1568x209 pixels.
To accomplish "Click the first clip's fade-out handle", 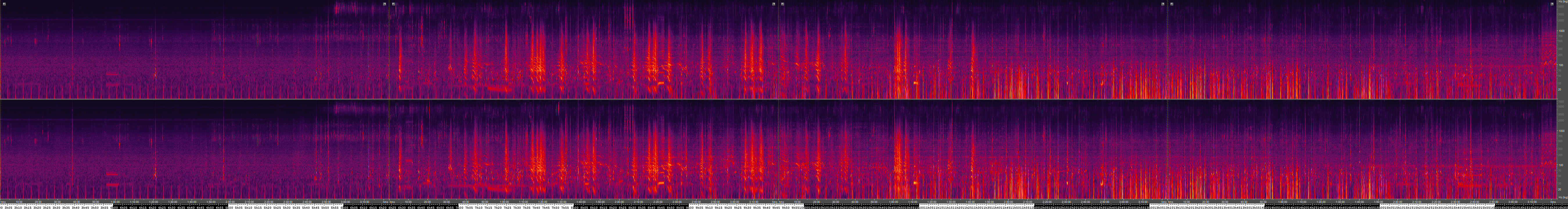I will 385,4.
